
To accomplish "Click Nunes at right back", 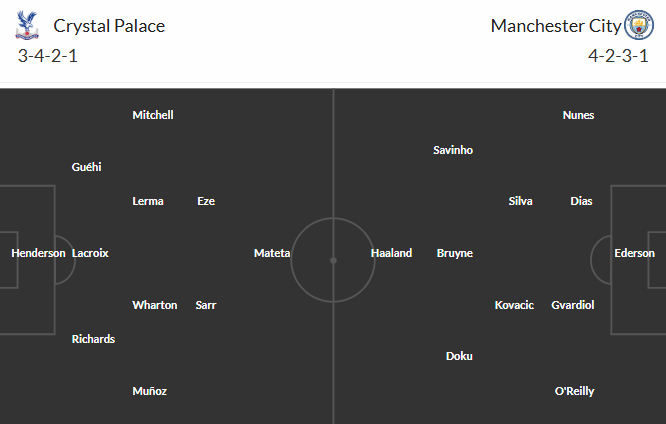I will tap(579, 115).
